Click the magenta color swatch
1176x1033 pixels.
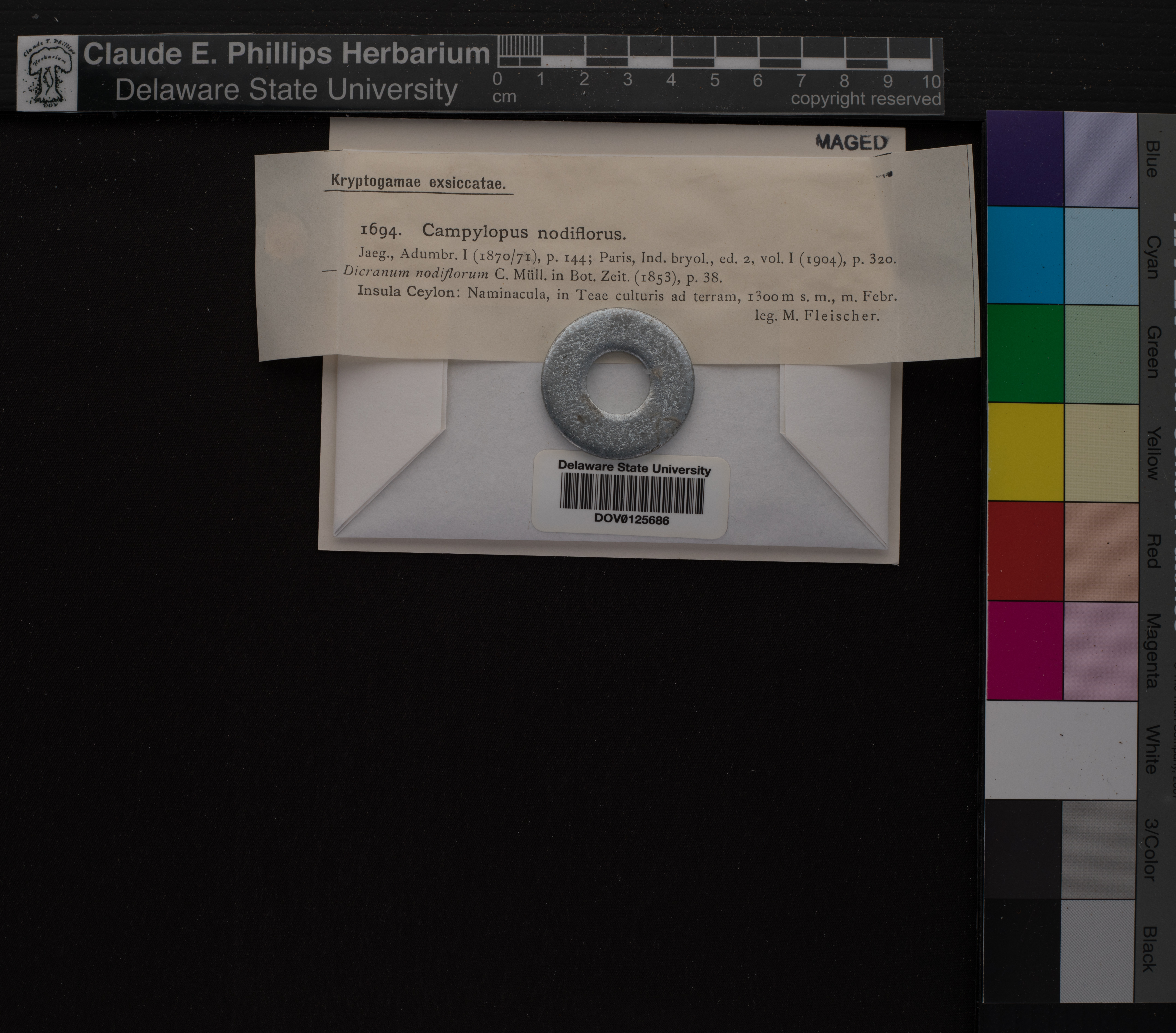pyautogui.click(x=1025, y=650)
